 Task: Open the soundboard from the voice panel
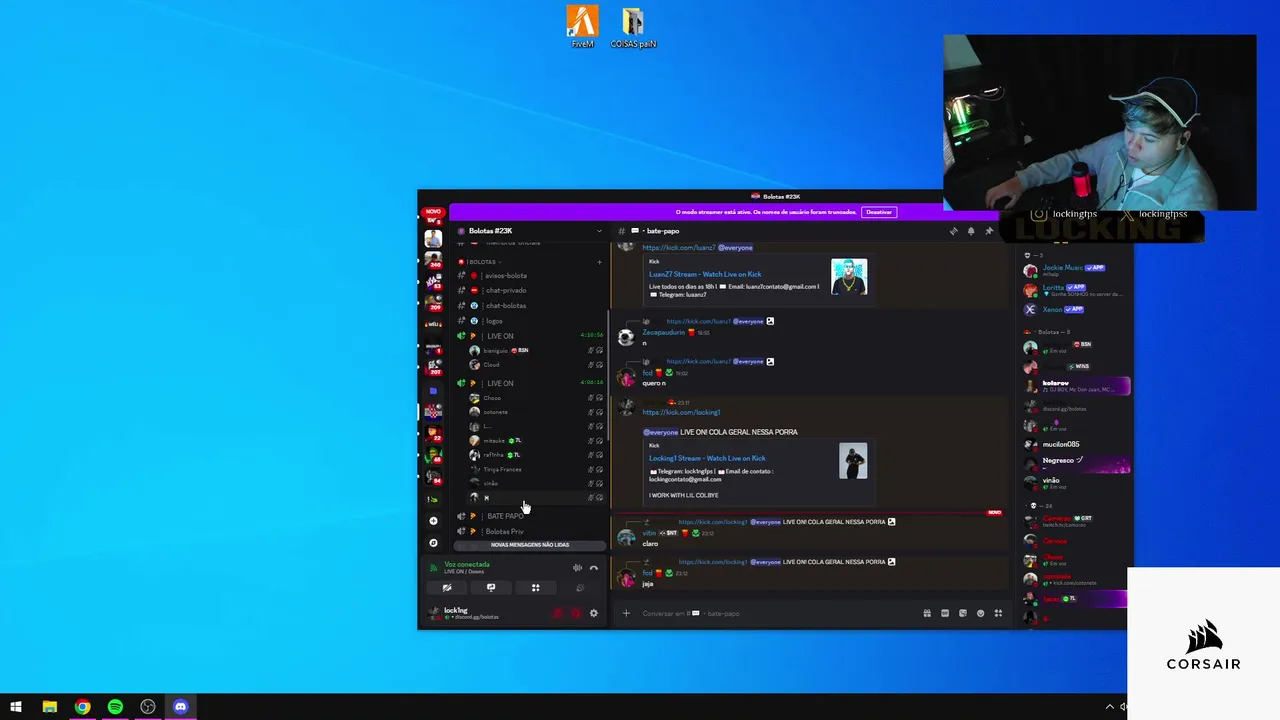[579, 588]
